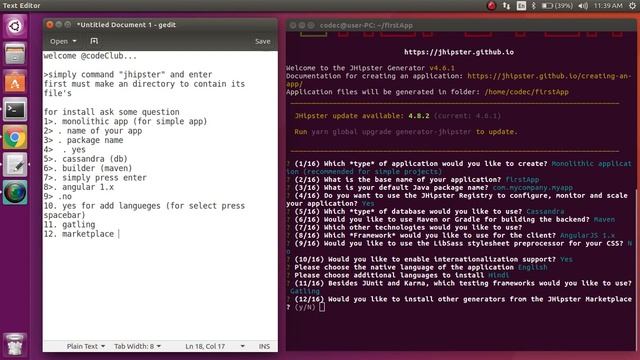Click https://jhipster.github.io in the terminal
The image size is (640, 360).
click(x=459, y=52)
